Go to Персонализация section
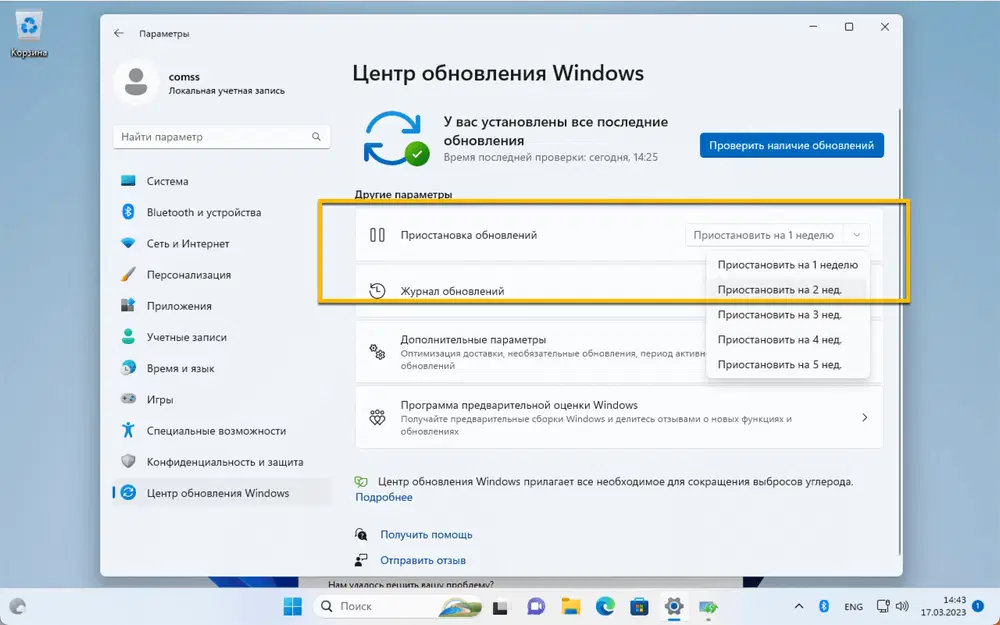Viewport: 1000px width, 625px height. [x=222, y=274]
